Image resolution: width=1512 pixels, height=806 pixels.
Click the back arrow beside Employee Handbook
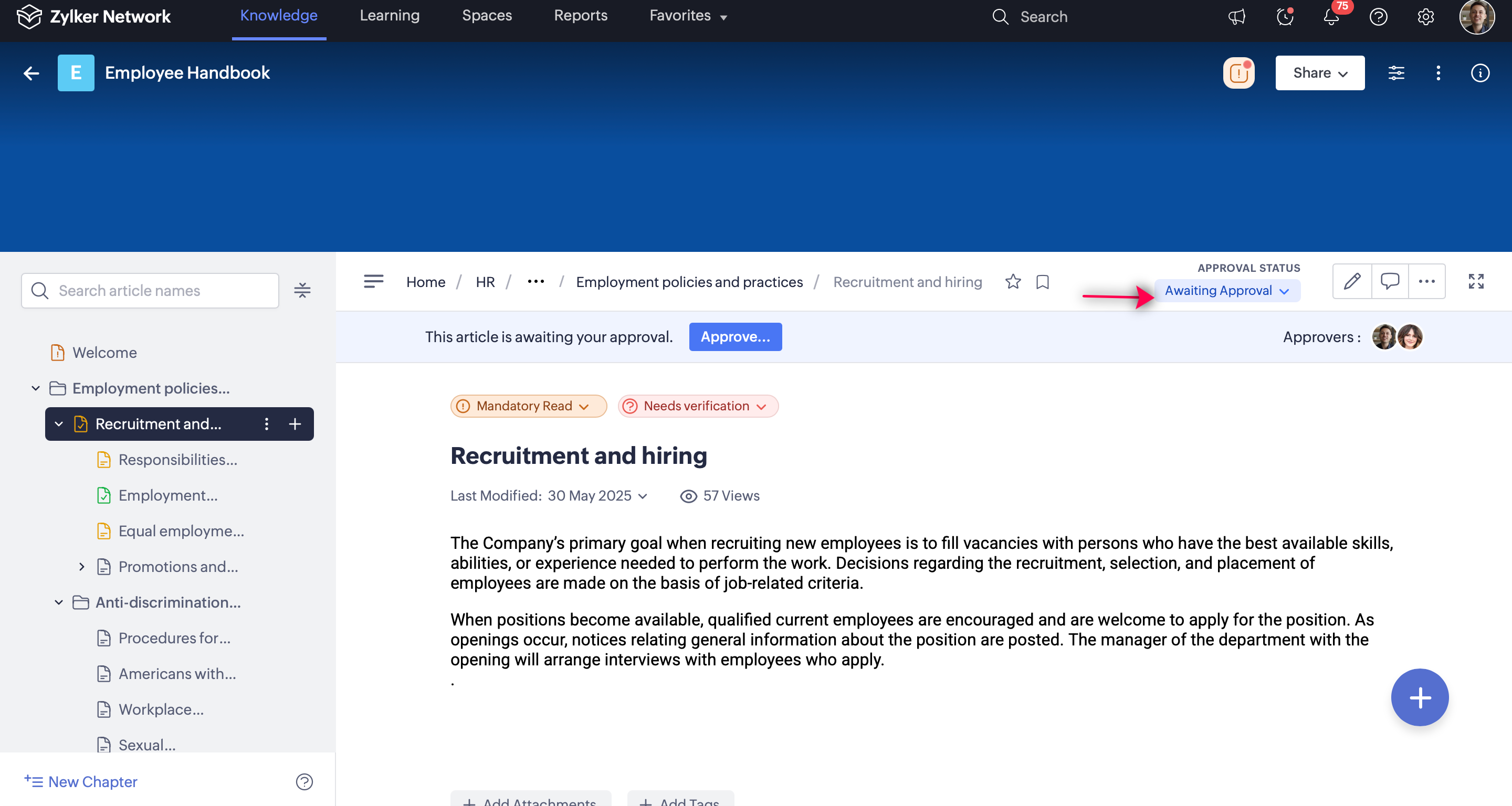[31, 73]
